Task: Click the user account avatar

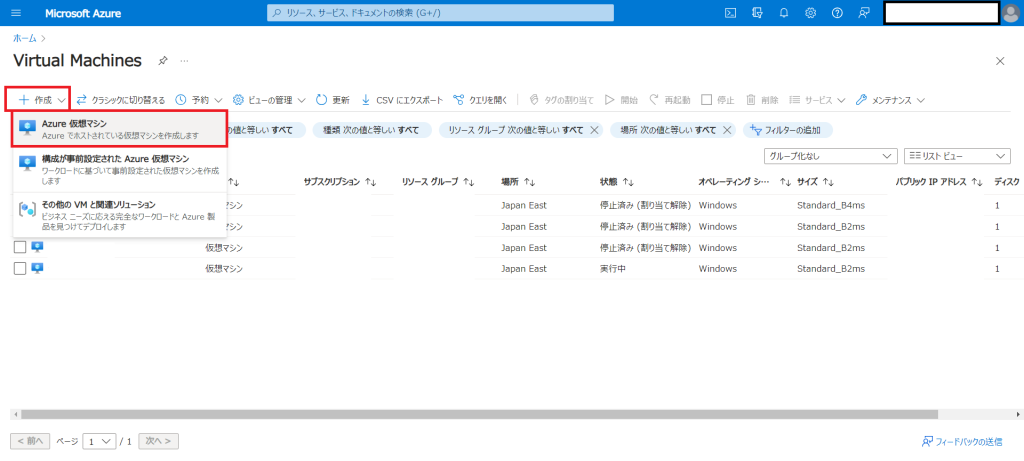Action: (x=1012, y=13)
